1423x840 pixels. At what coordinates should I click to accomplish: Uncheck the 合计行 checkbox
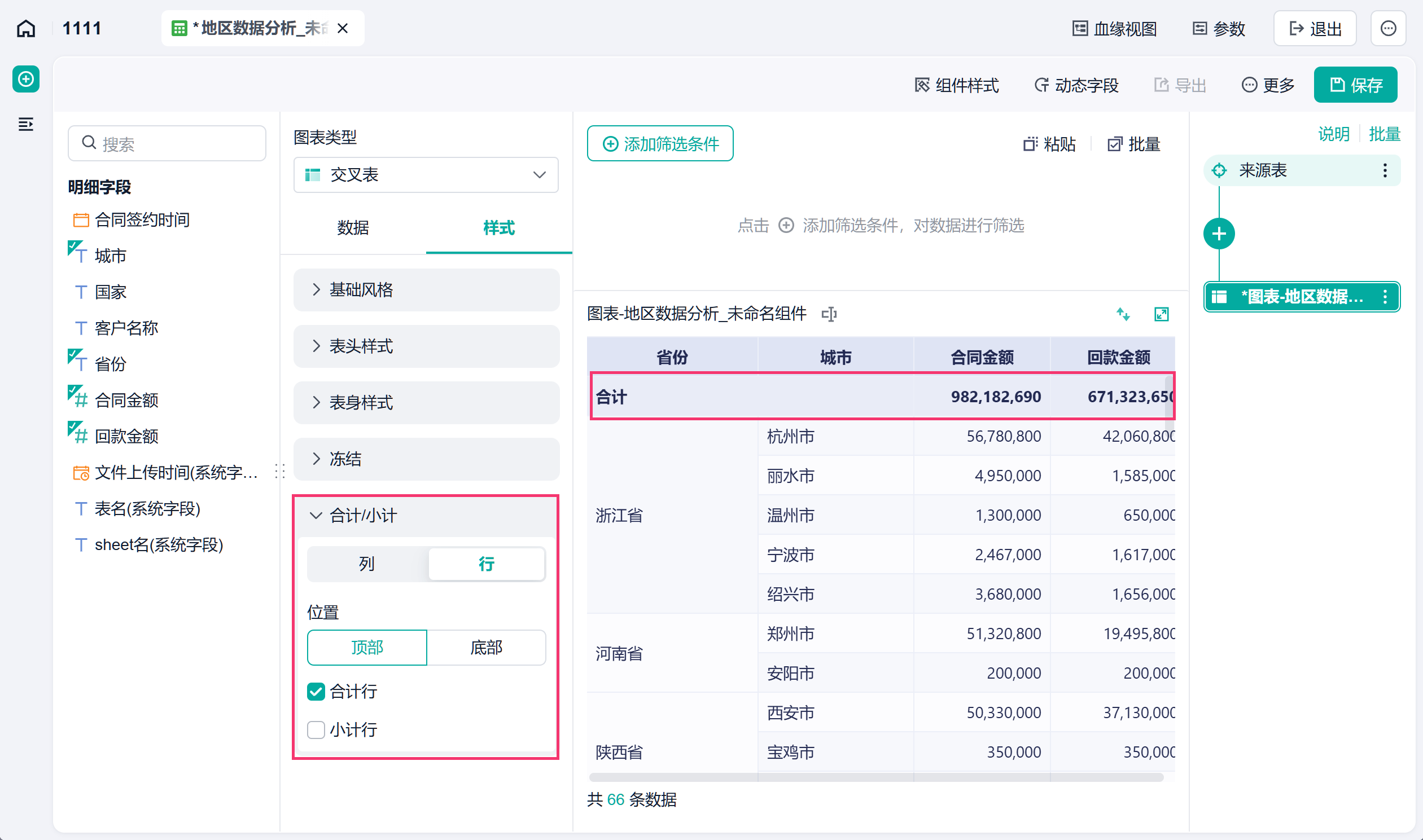[316, 692]
